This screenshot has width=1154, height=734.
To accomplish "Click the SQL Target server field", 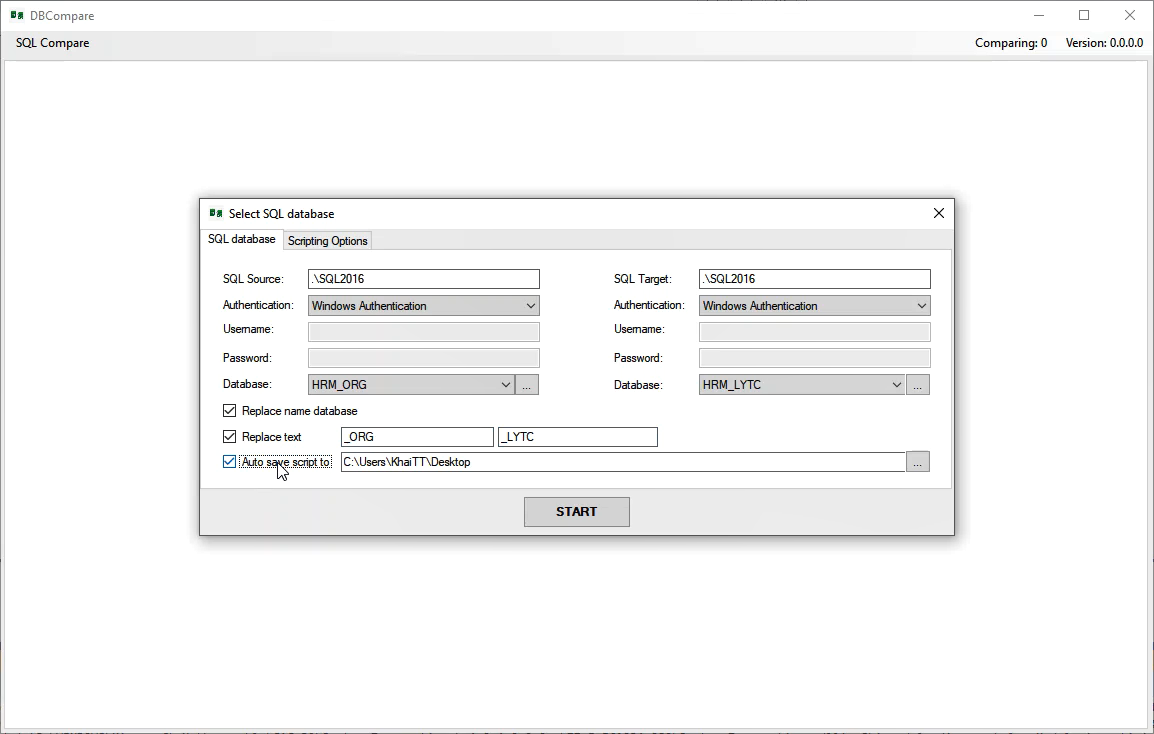I will 815,279.
